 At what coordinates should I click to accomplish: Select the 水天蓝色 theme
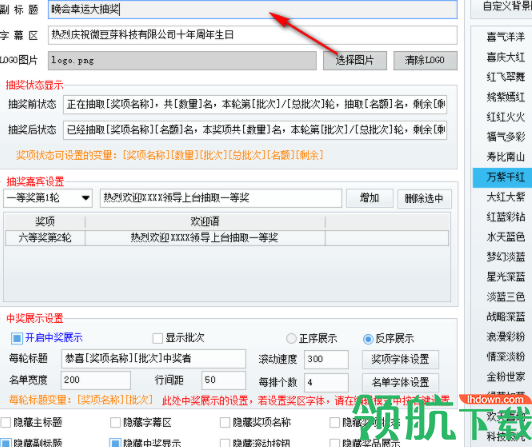[x=506, y=237]
